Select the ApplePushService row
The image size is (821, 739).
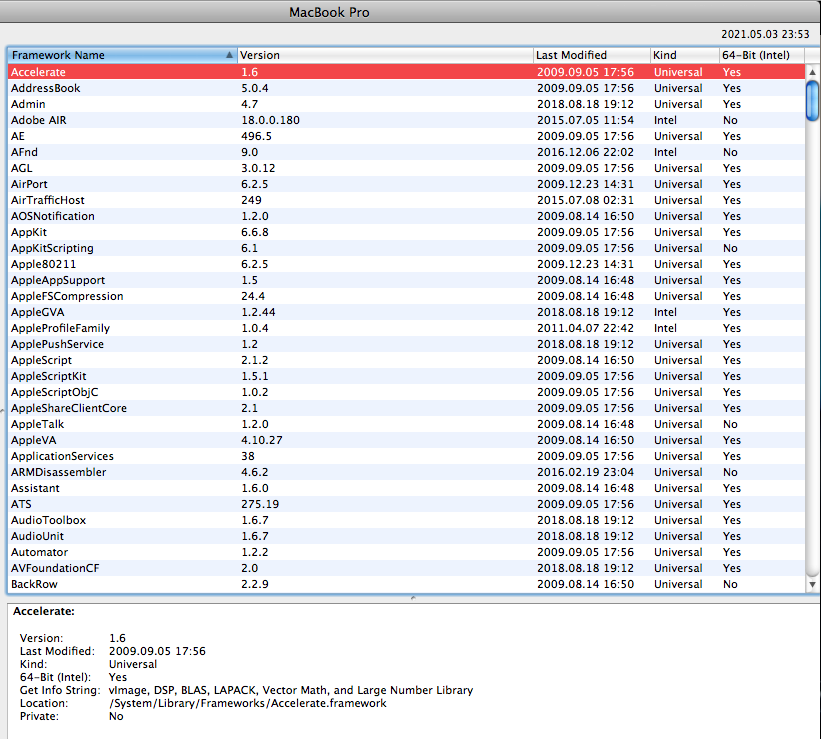click(x=406, y=344)
